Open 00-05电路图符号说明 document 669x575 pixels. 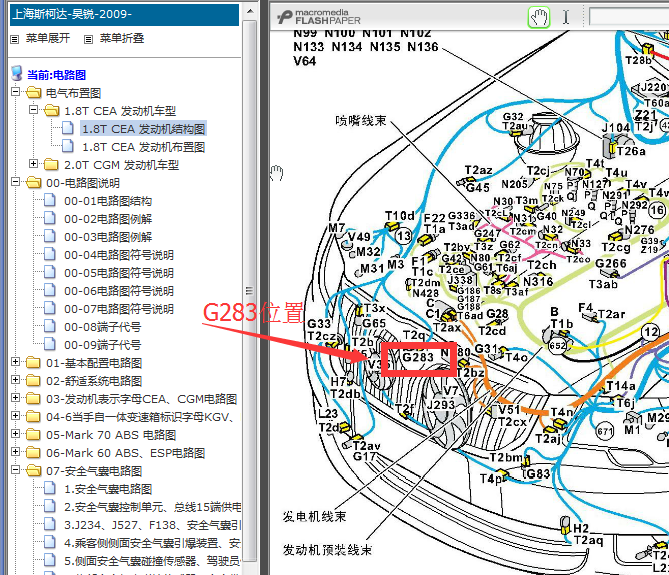(119, 273)
